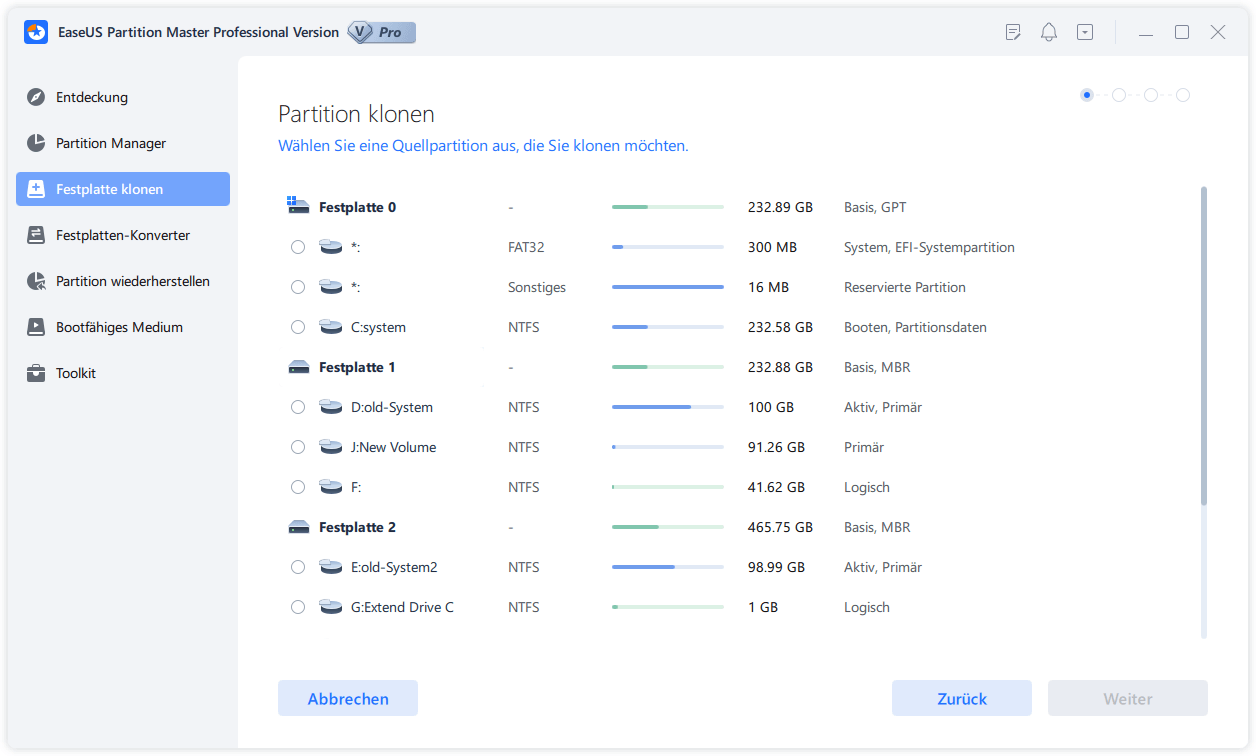1256x756 pixels.
Task: Click the first wizard step indicator dot
Action: pos(1087,95)
